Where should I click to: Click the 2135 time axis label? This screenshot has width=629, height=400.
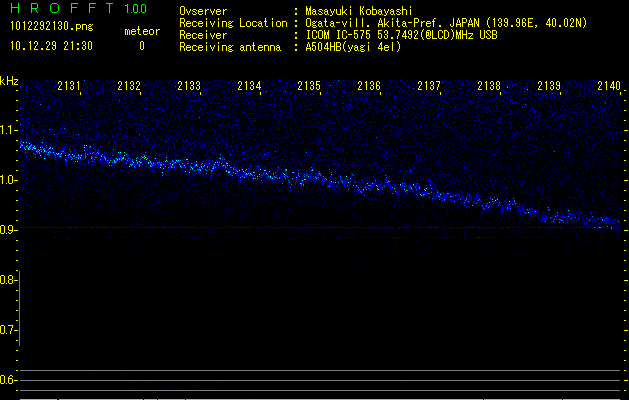[x=309, y=87]
